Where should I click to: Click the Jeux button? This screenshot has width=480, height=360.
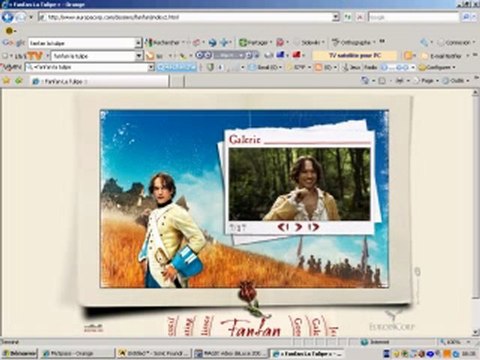click(351, 67)
